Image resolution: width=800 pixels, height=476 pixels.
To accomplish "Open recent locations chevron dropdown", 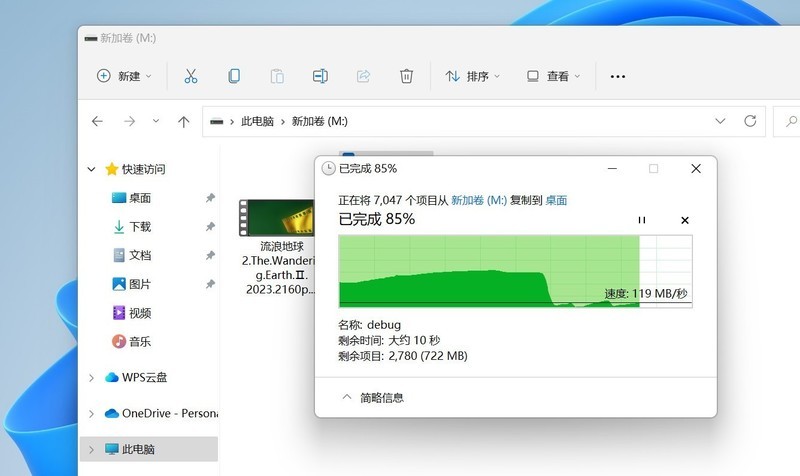I will pos(156,121).
